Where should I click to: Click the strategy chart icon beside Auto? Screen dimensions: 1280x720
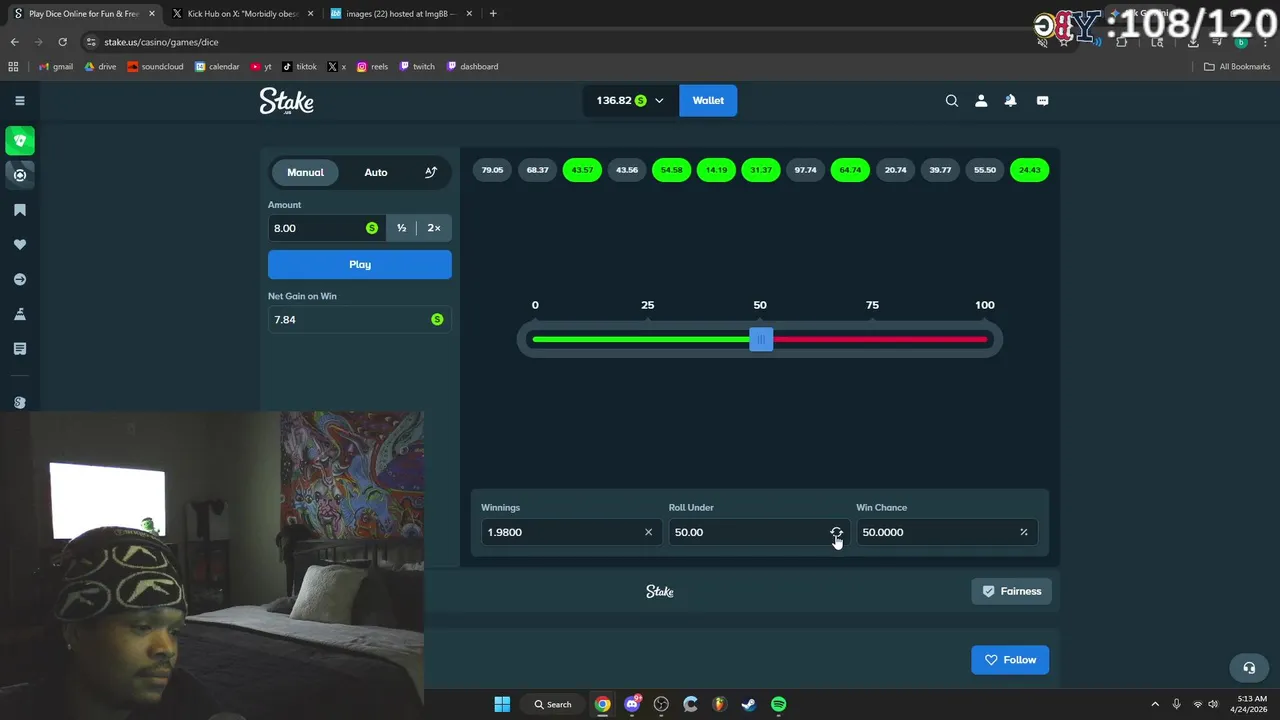[x=431, y=172]
